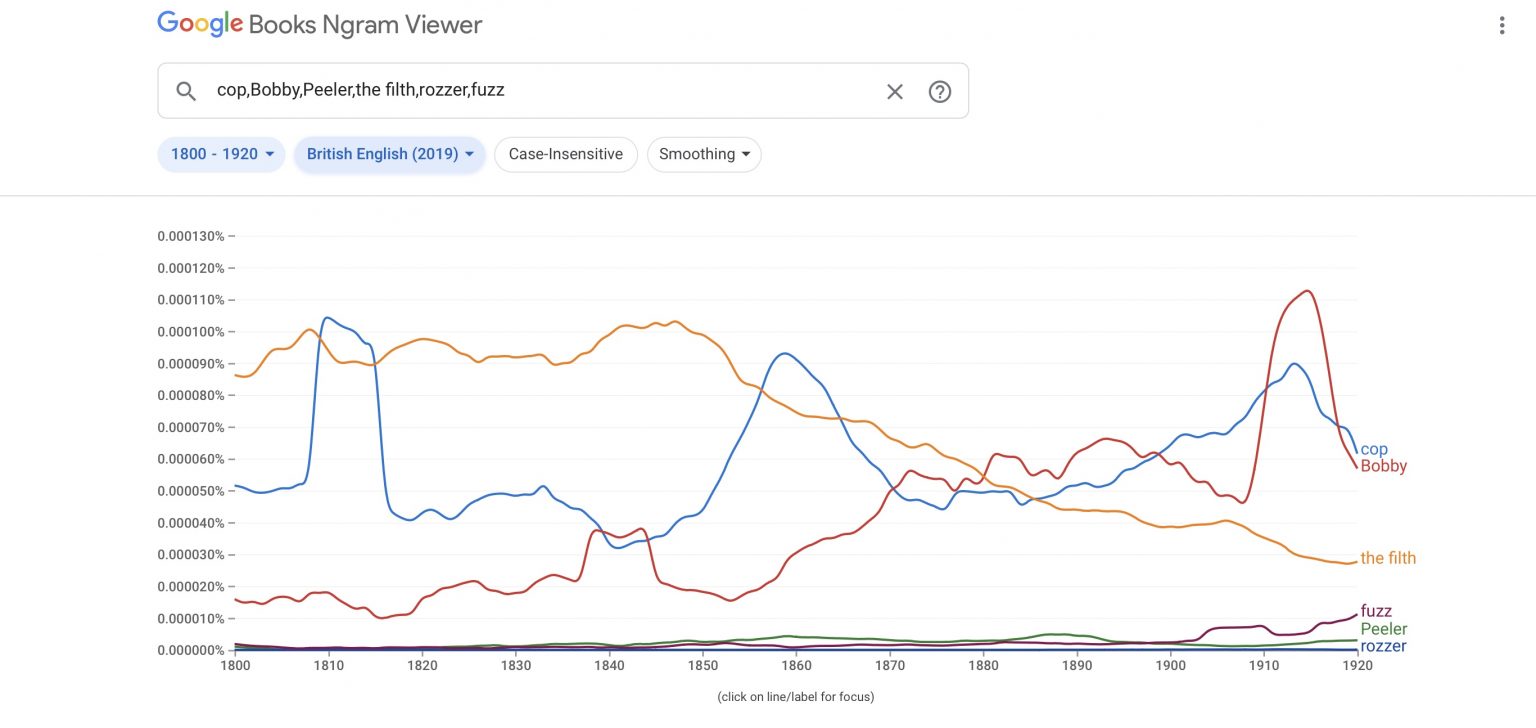
Task: Open the three-dot overflow menu
Action: click(1501, 25)
